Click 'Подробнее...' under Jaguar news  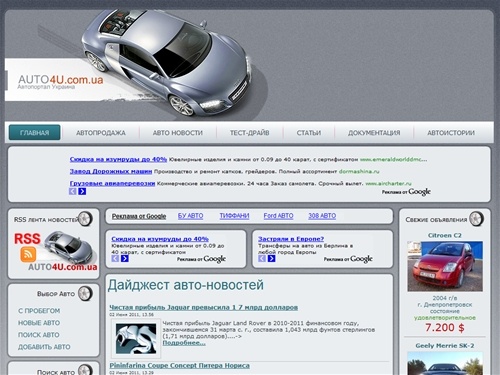click(x=184, y=343)
